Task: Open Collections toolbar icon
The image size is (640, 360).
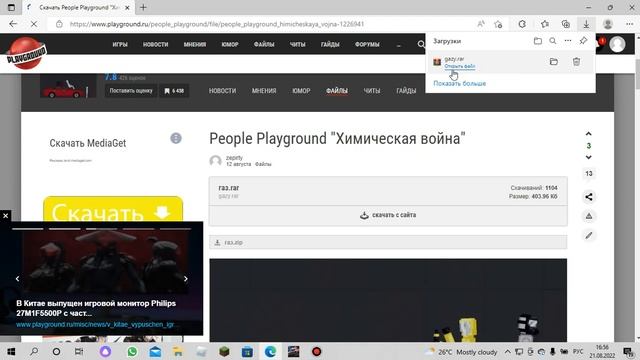Action: 566,24
